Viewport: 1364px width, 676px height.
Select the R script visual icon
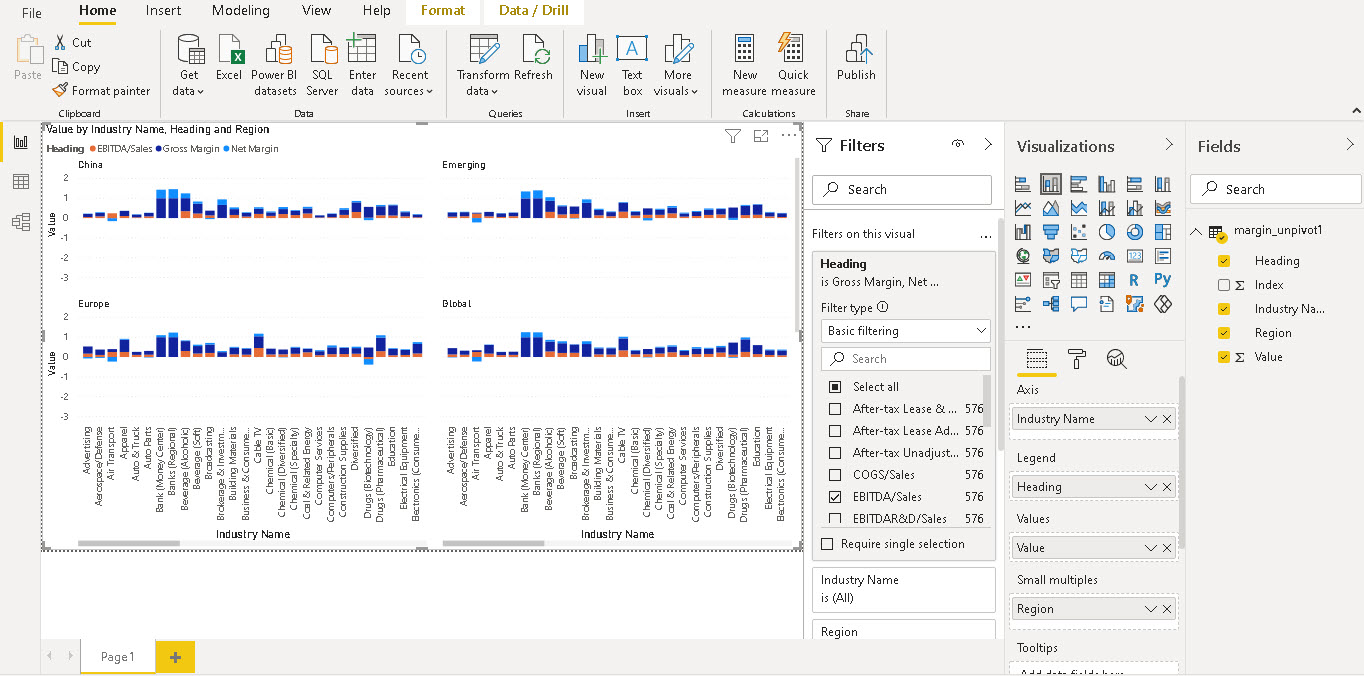click(1134, 280)
